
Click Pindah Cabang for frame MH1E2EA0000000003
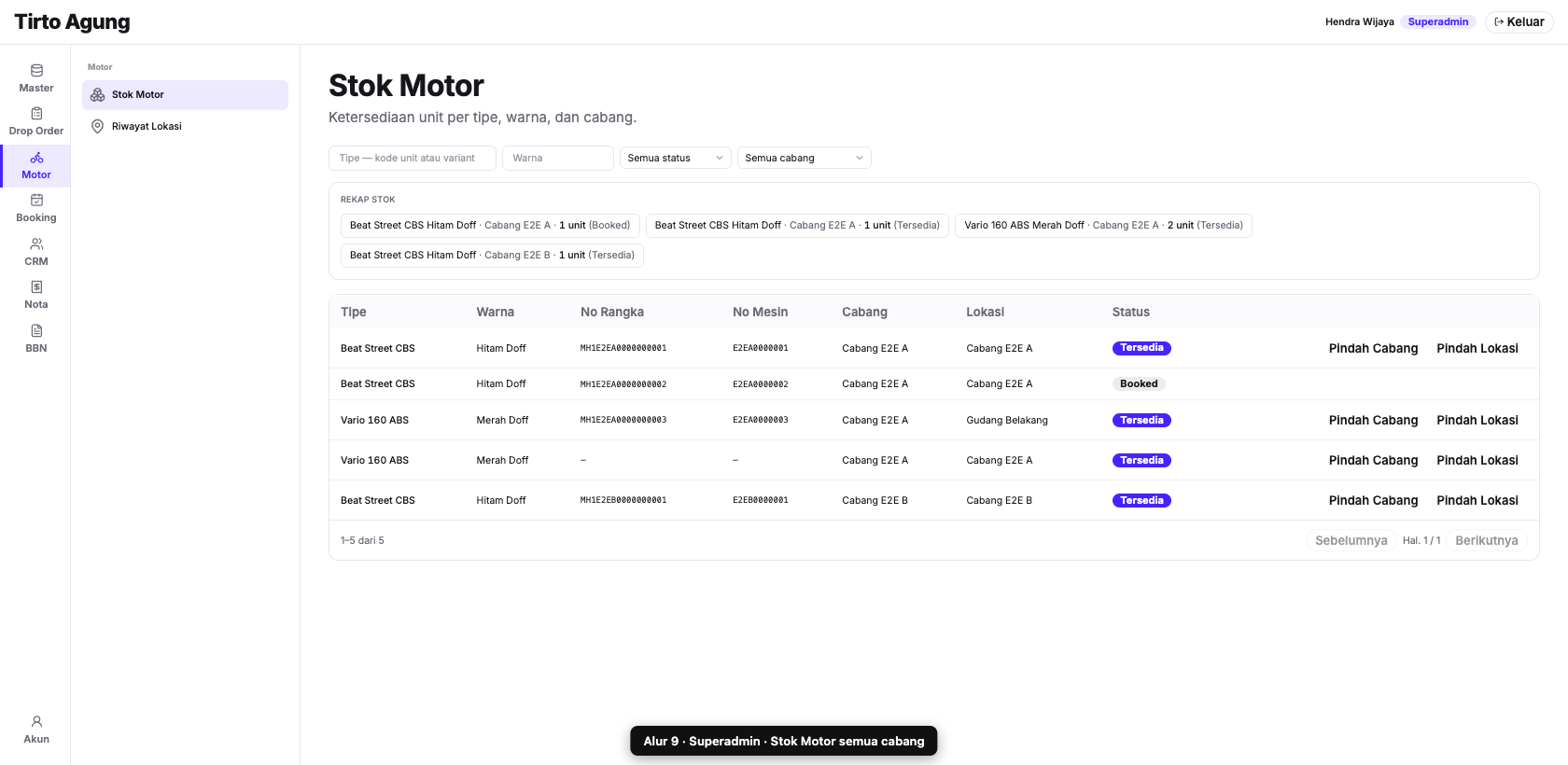[1373, 421]
